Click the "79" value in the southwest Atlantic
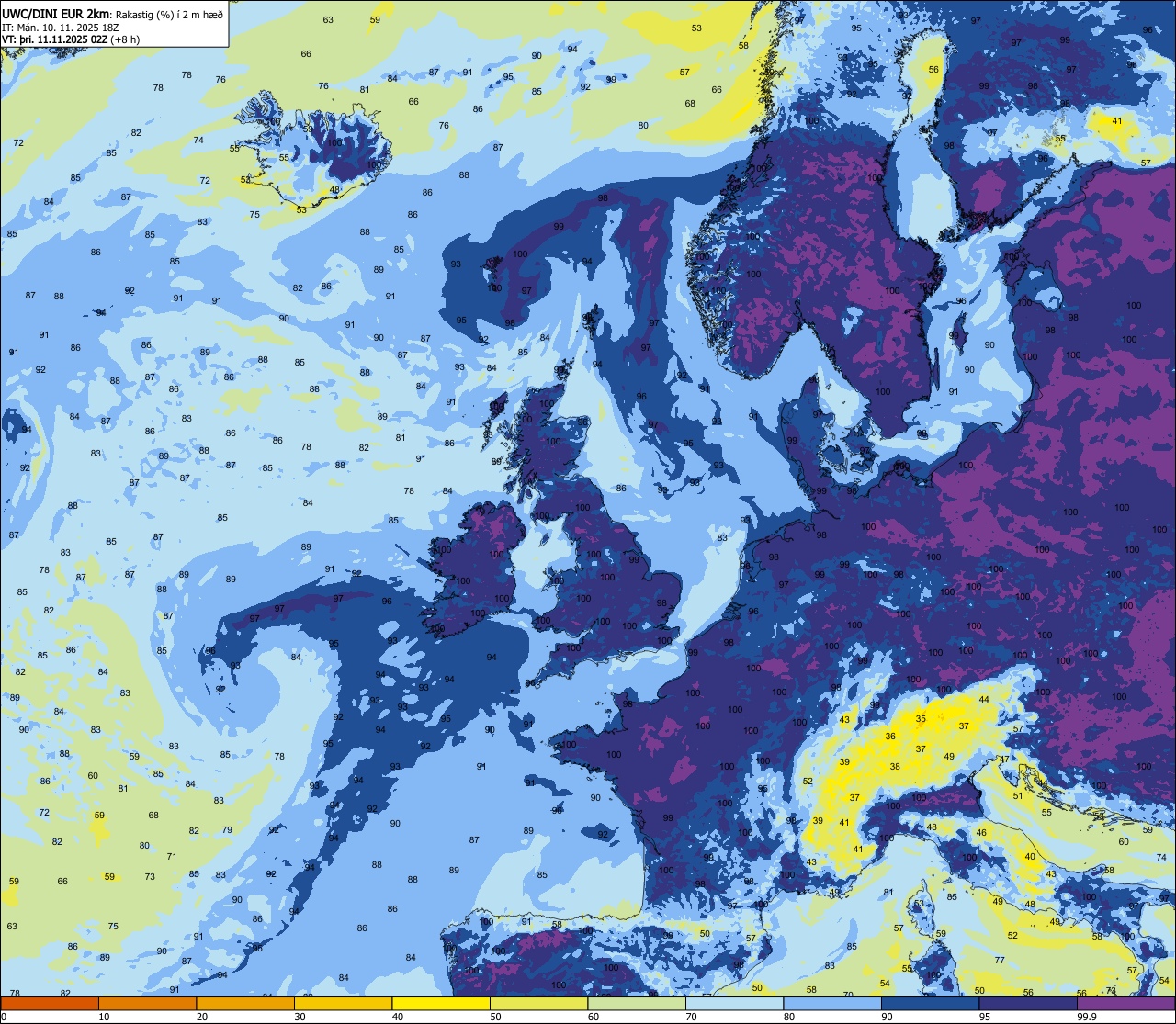The height and width of the screenshot is (1024, 1176). point(227,830)
